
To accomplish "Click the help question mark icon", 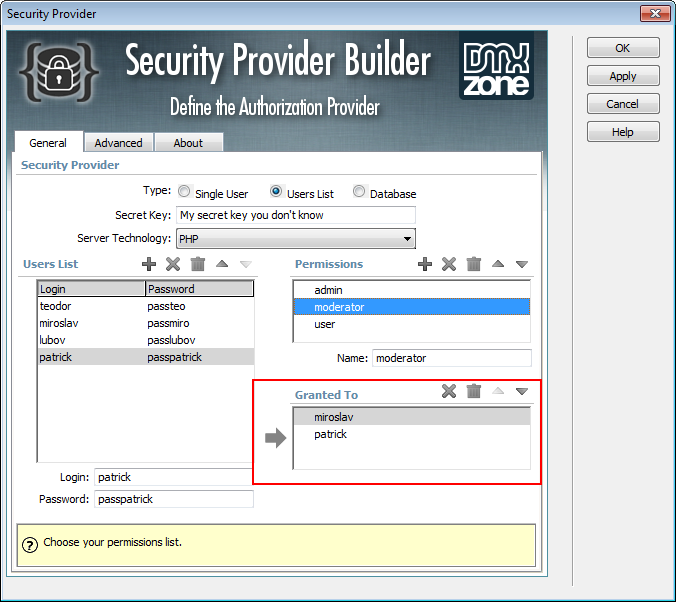I will click(x=30, y=545).
